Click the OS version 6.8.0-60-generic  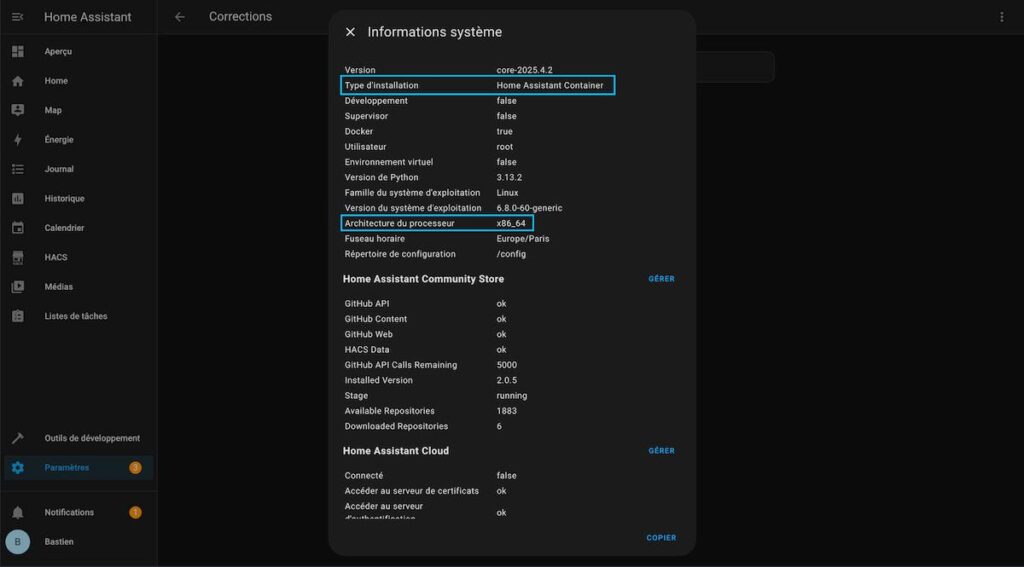pos(529,208)
